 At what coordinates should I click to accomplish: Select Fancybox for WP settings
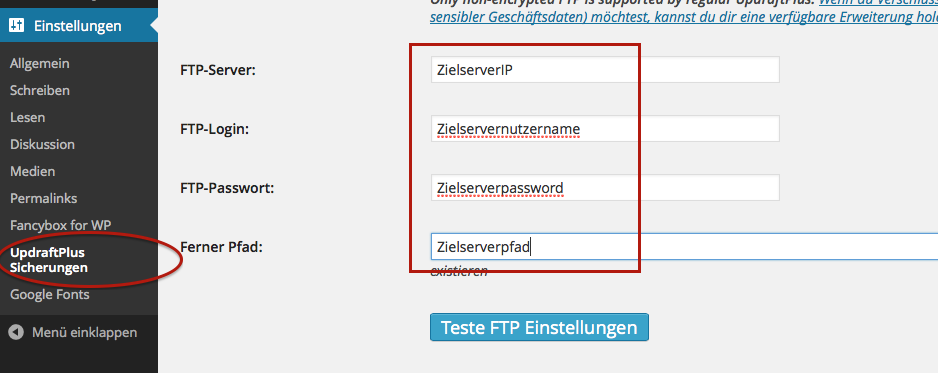coord(60,225)
